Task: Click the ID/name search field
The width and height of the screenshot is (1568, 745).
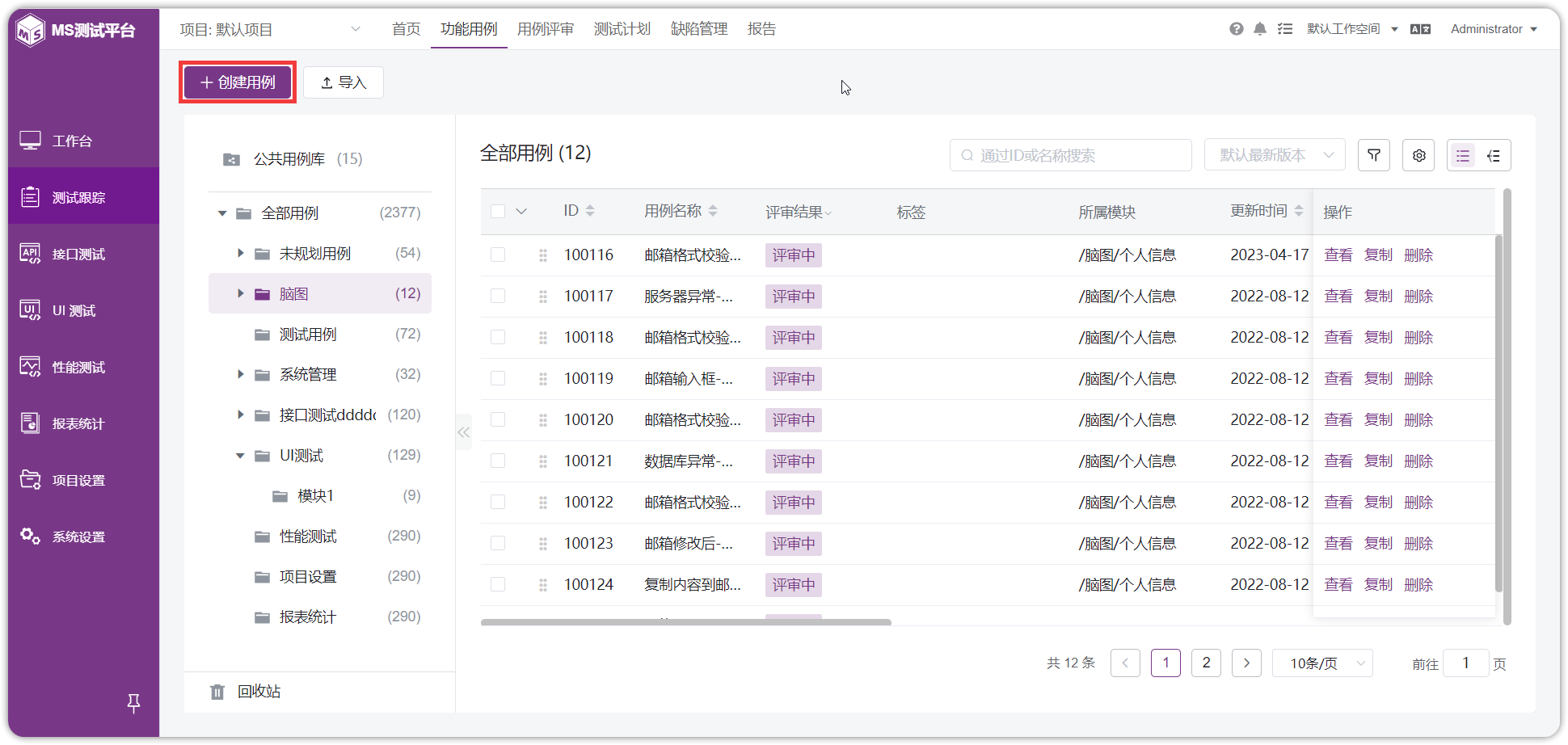Action: [x=1070, y=155]
